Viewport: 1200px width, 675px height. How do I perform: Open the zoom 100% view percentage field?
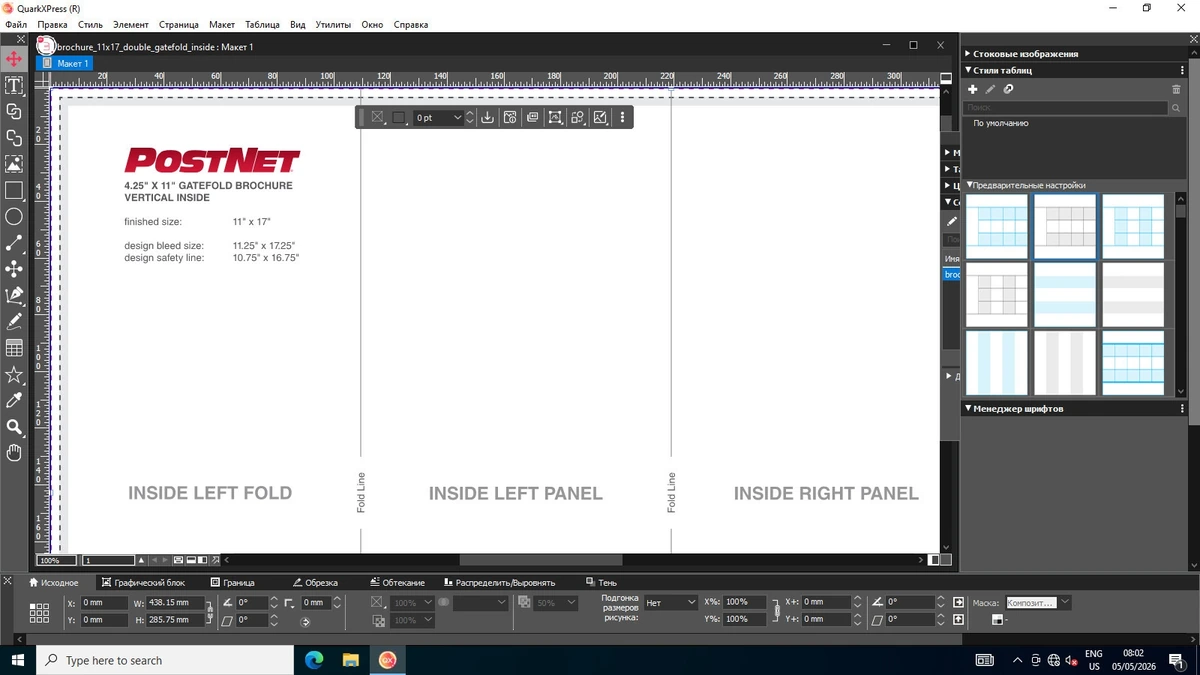58,560
